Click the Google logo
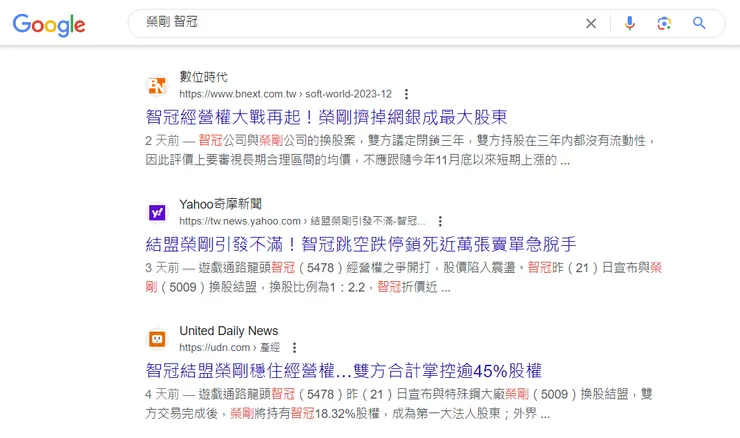 49,25
